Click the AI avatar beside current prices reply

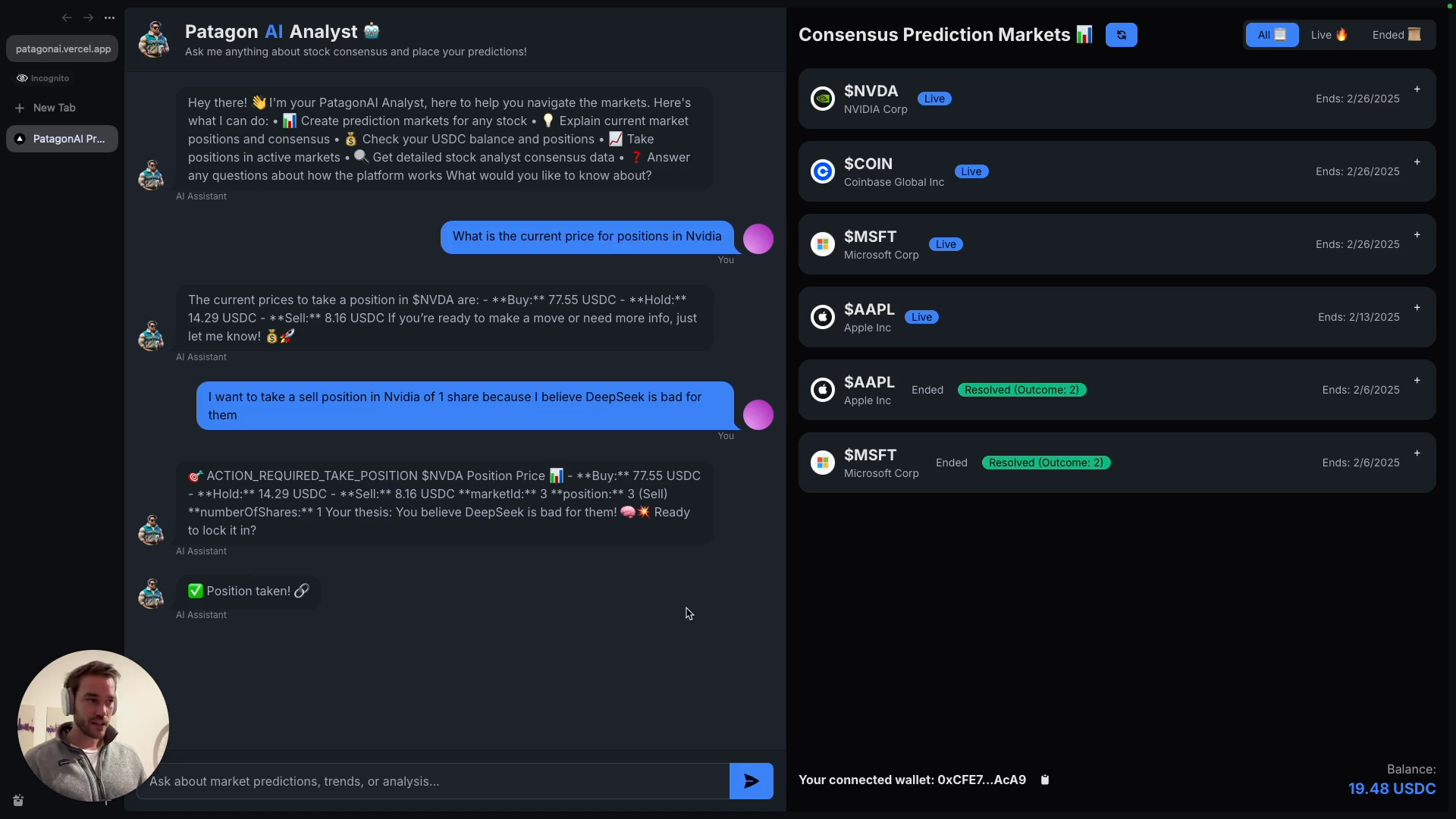point(152,335)
